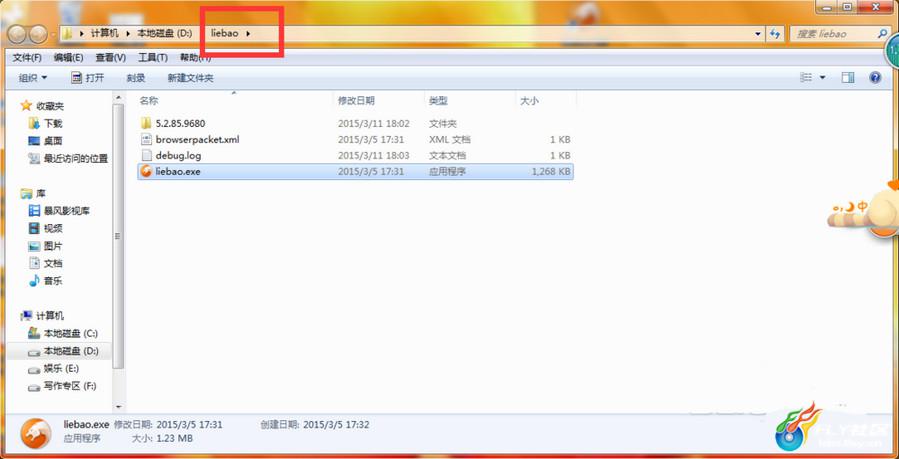Click the 刻录 toolbar button

136,78
